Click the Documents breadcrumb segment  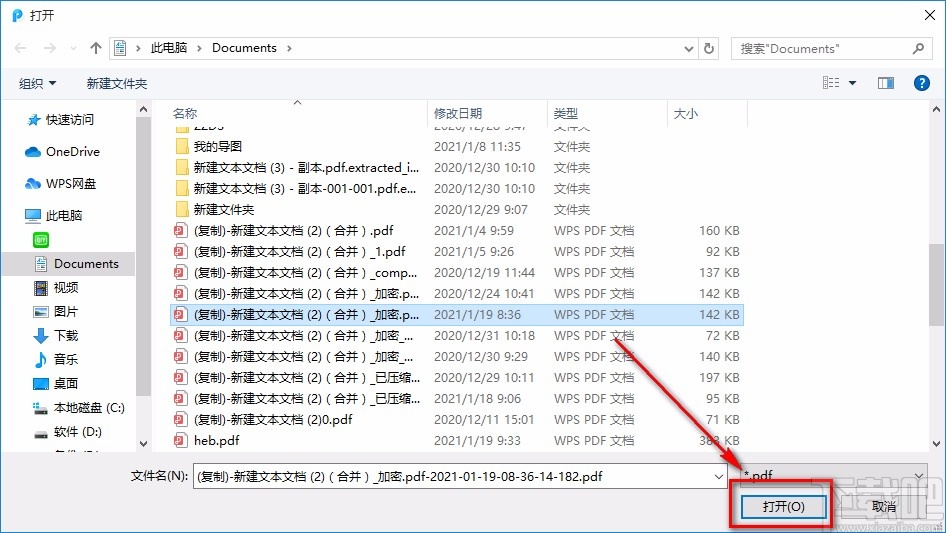point(244,48)
